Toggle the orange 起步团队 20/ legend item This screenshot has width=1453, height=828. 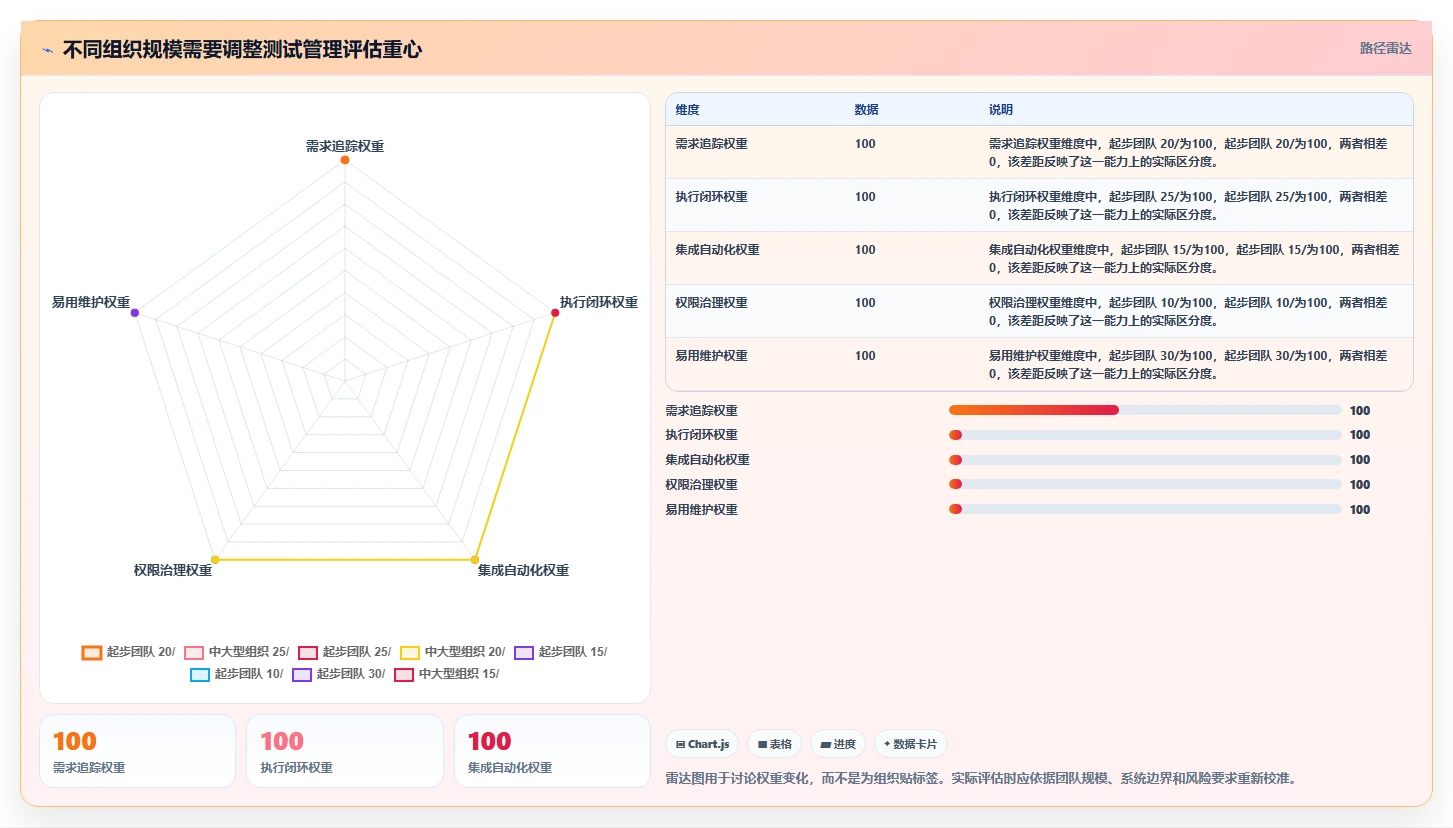click(x=128, y=652)
